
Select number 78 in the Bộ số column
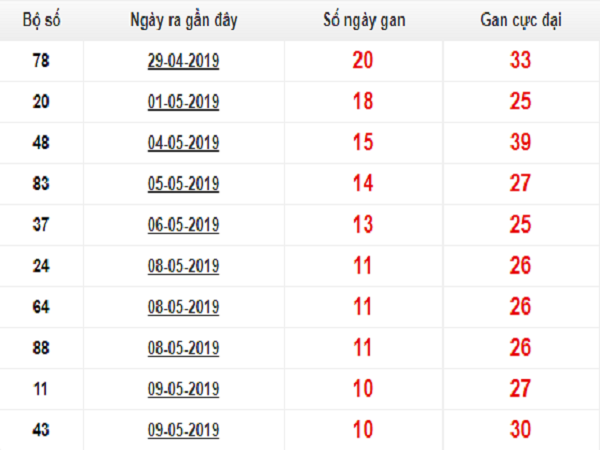[x=41, y=61]
